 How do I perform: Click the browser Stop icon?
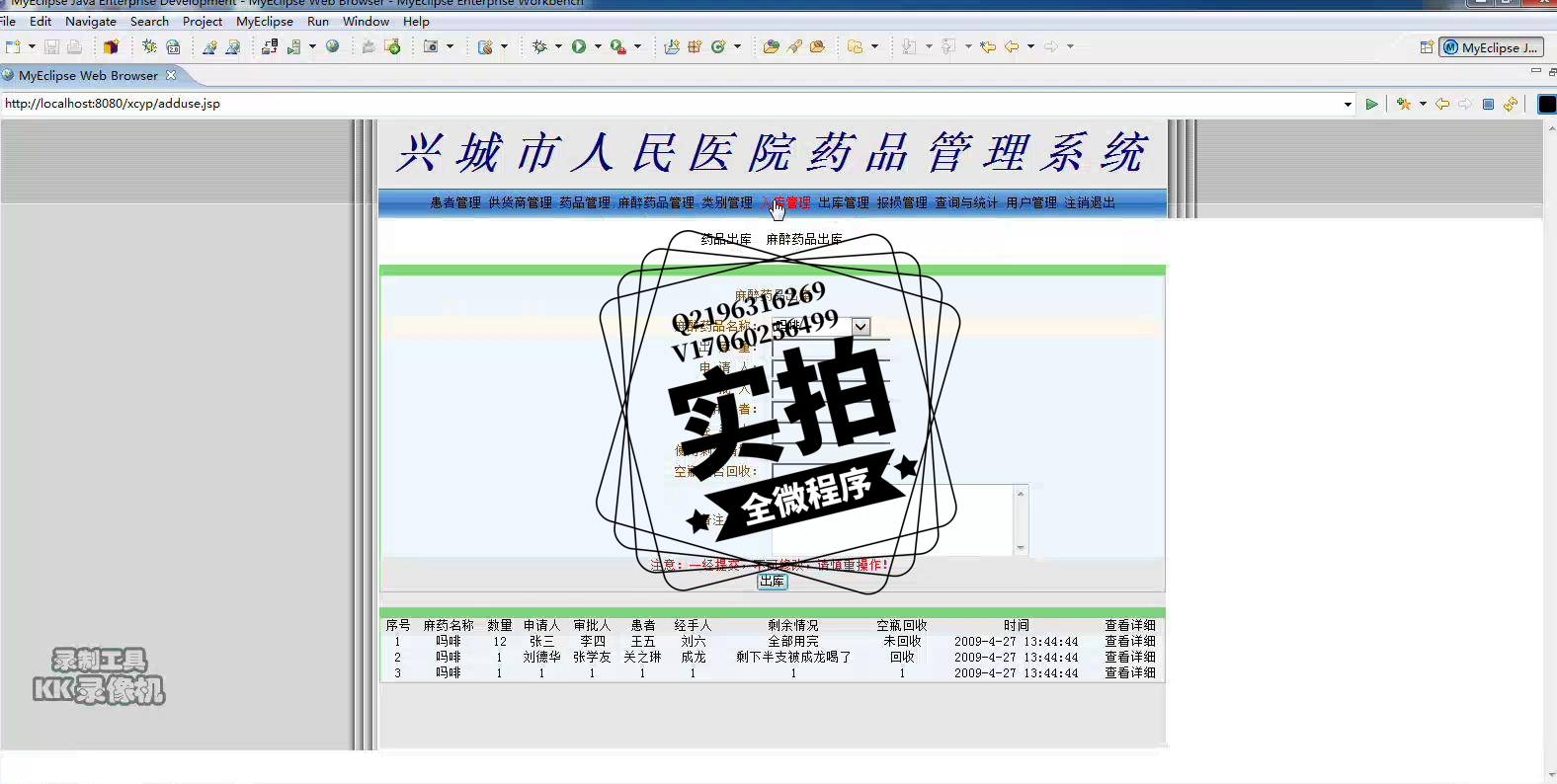(1488, 104)
